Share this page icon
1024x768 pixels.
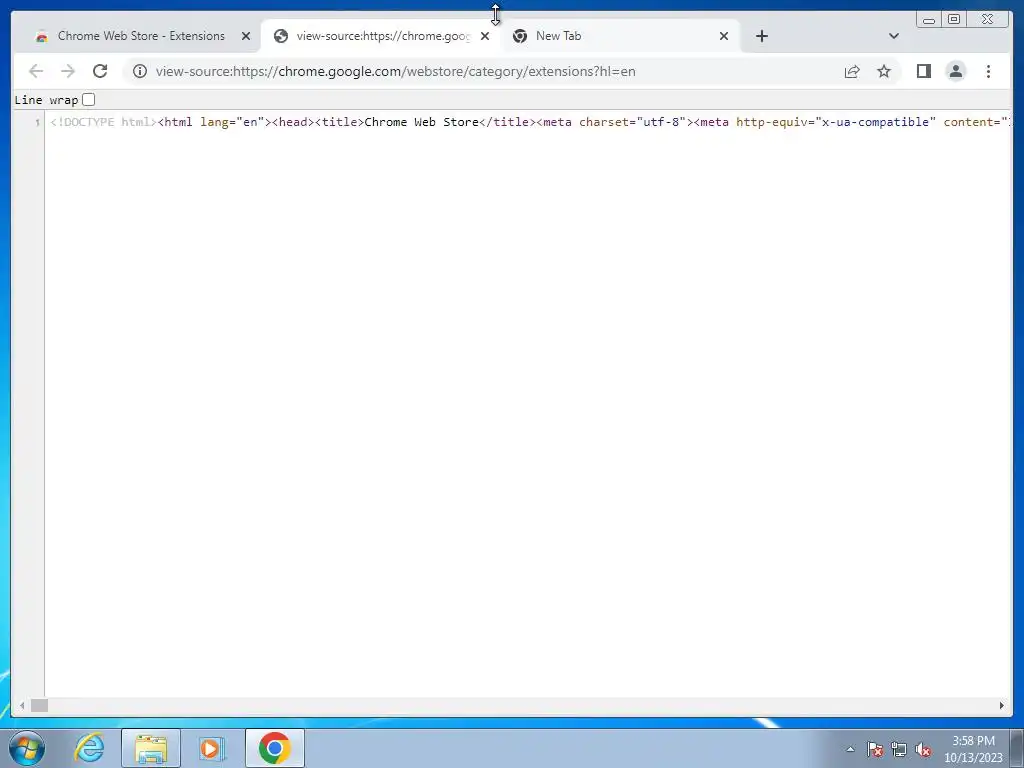tap(852, 71)
